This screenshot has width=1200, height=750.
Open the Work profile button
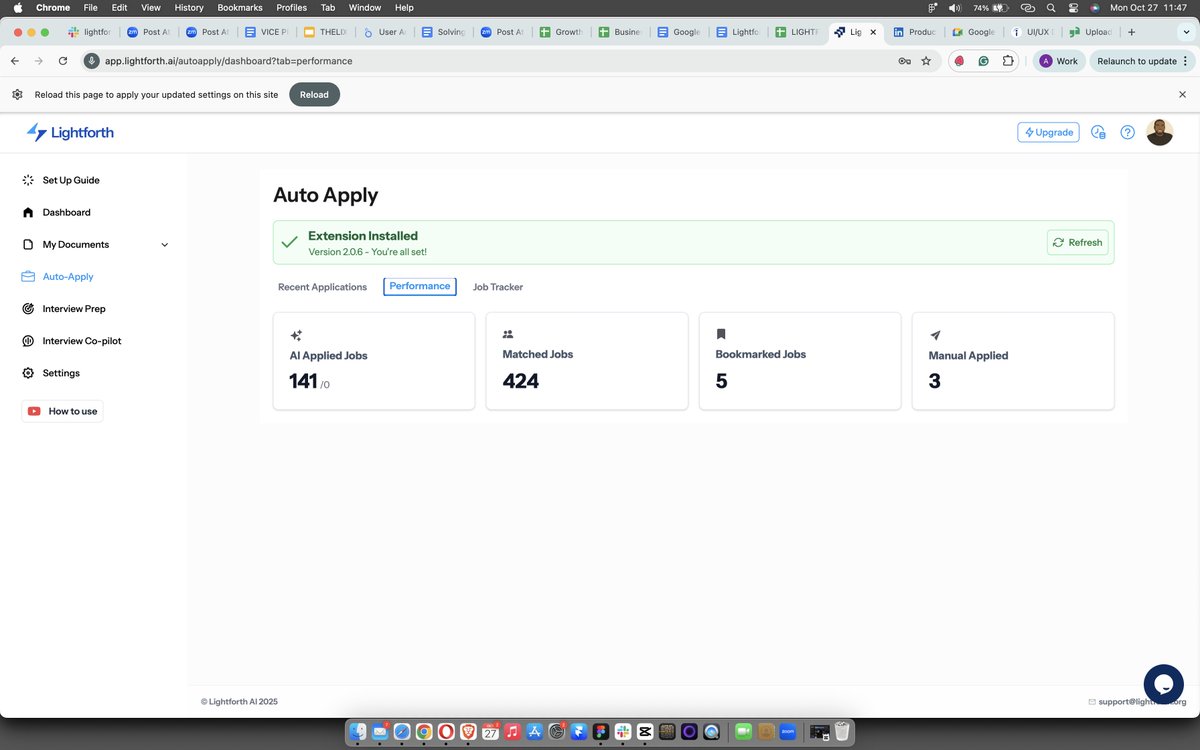1059,61
